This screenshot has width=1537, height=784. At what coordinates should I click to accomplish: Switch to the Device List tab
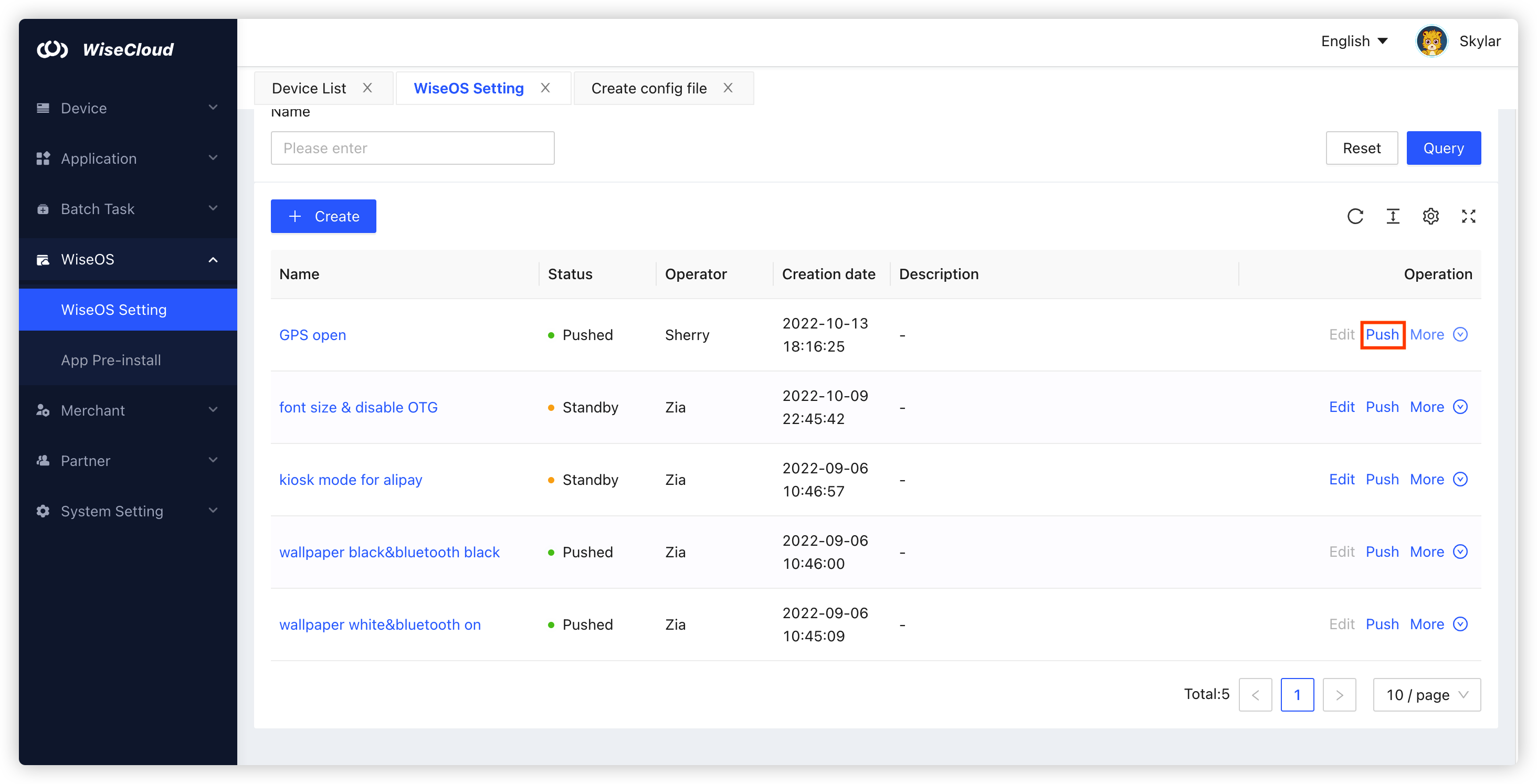tap(309, 88)
